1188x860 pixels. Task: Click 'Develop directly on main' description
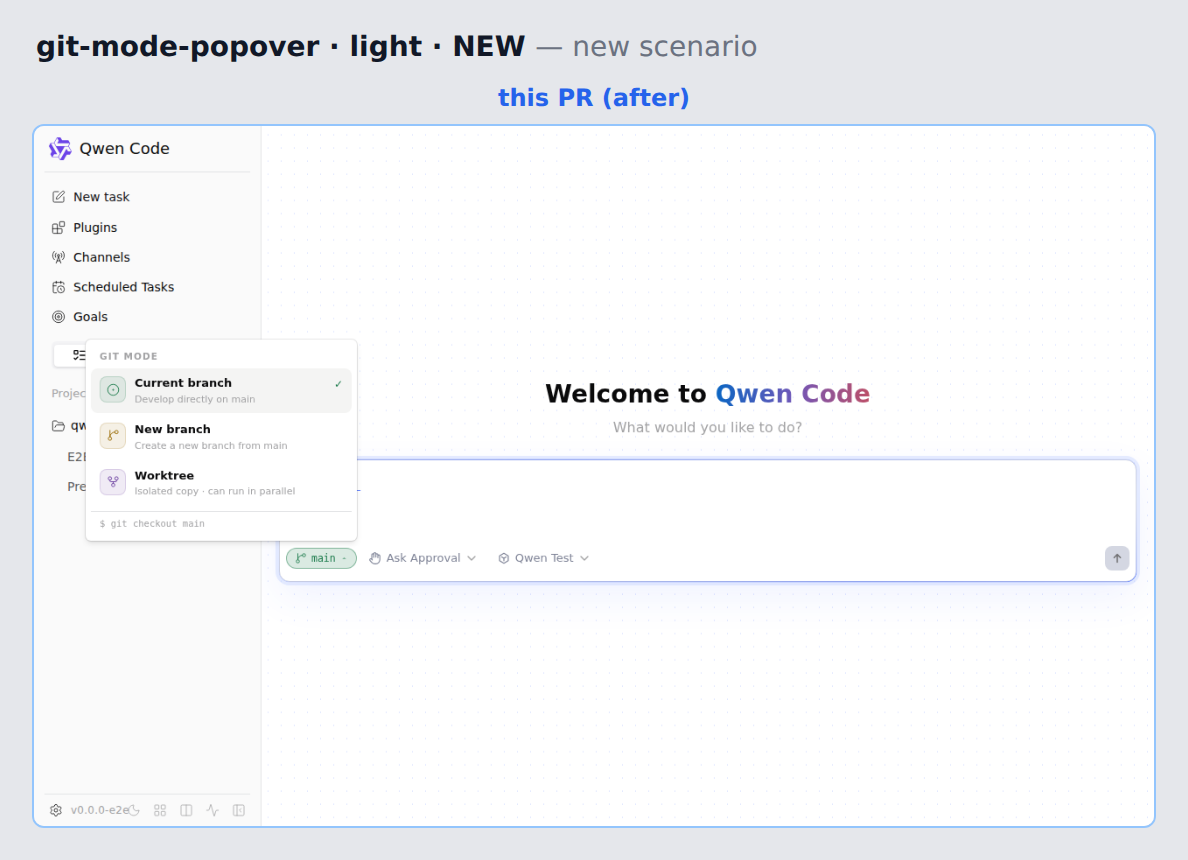tap(195, 399)
